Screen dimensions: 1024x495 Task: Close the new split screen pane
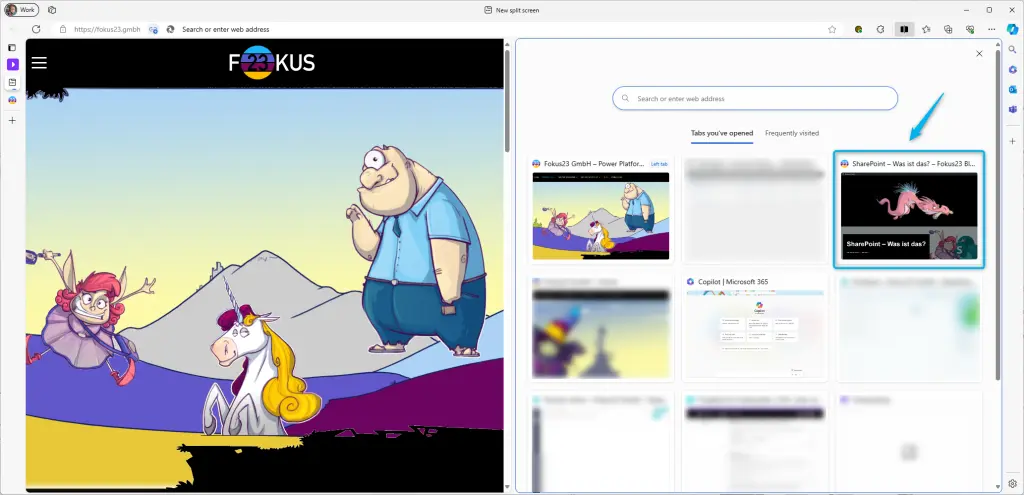[x=979, y=54]
